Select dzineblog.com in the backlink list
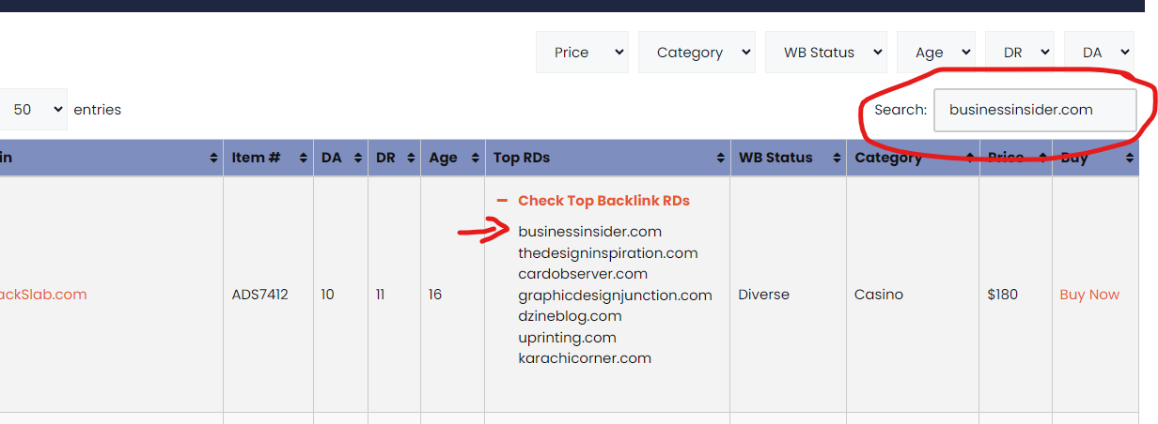This screenshot has width=1158, height=424. [x=570, y=316]
